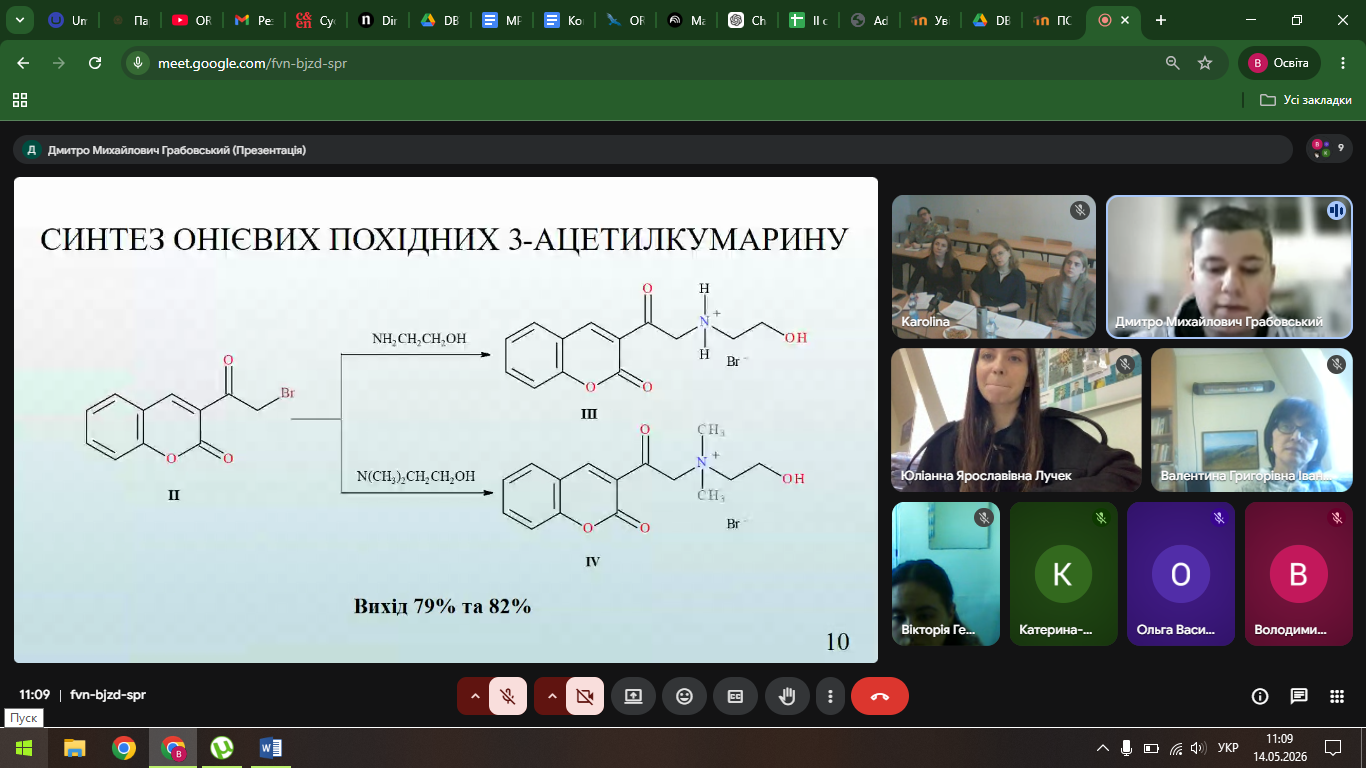
Task: Open more options three-dot menu
Action: 830,696
